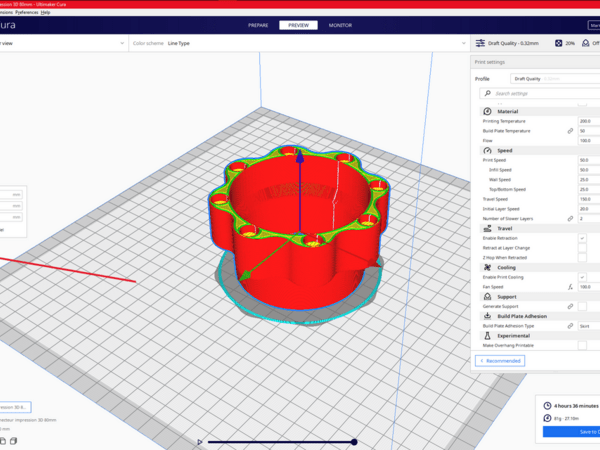The image size is (600, 450).
Task: Play the layer simulation
Action: [x=200, y=441]
